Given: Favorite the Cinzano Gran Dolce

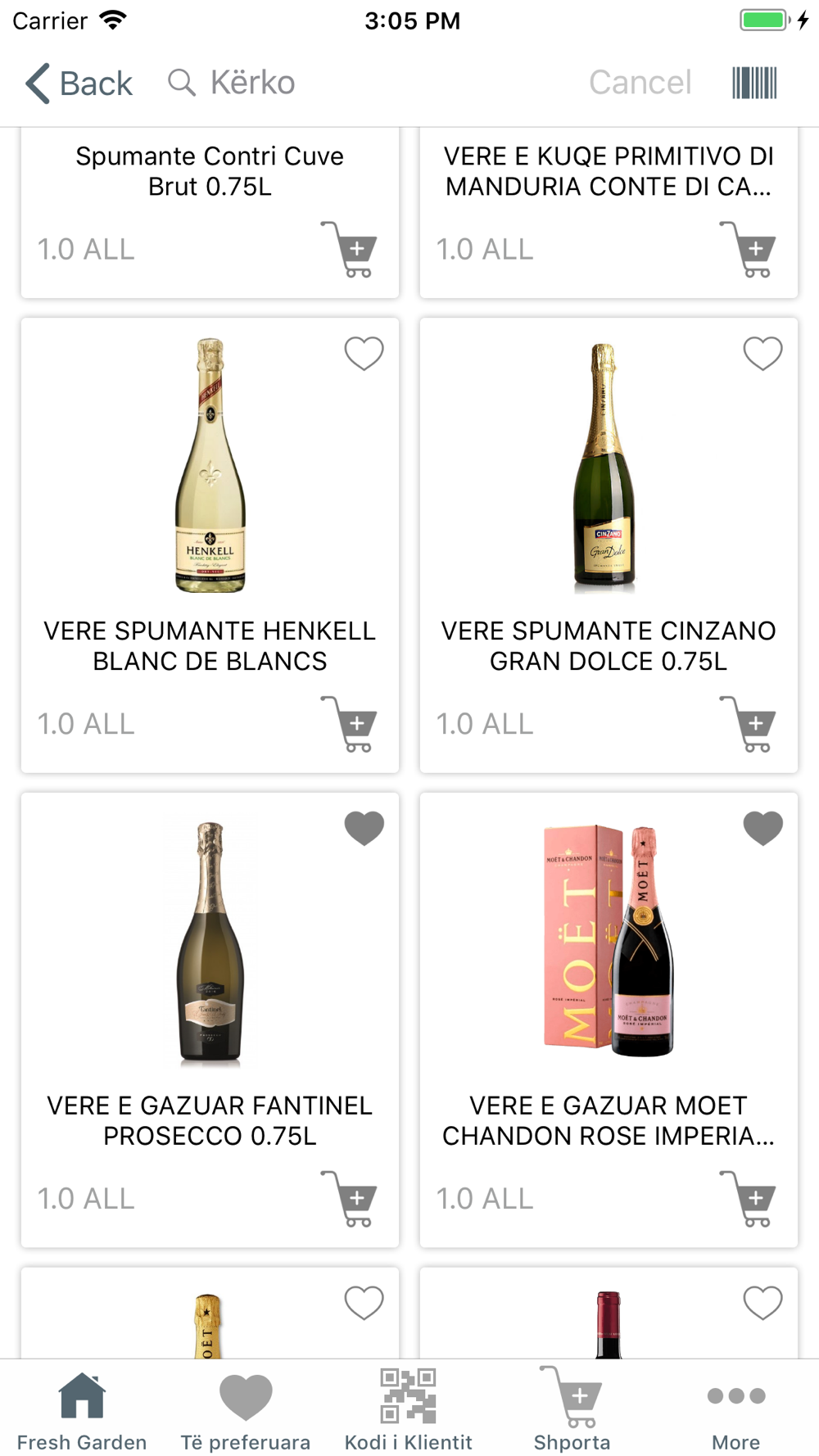Looking at the screenshot, I should [762, 354].
